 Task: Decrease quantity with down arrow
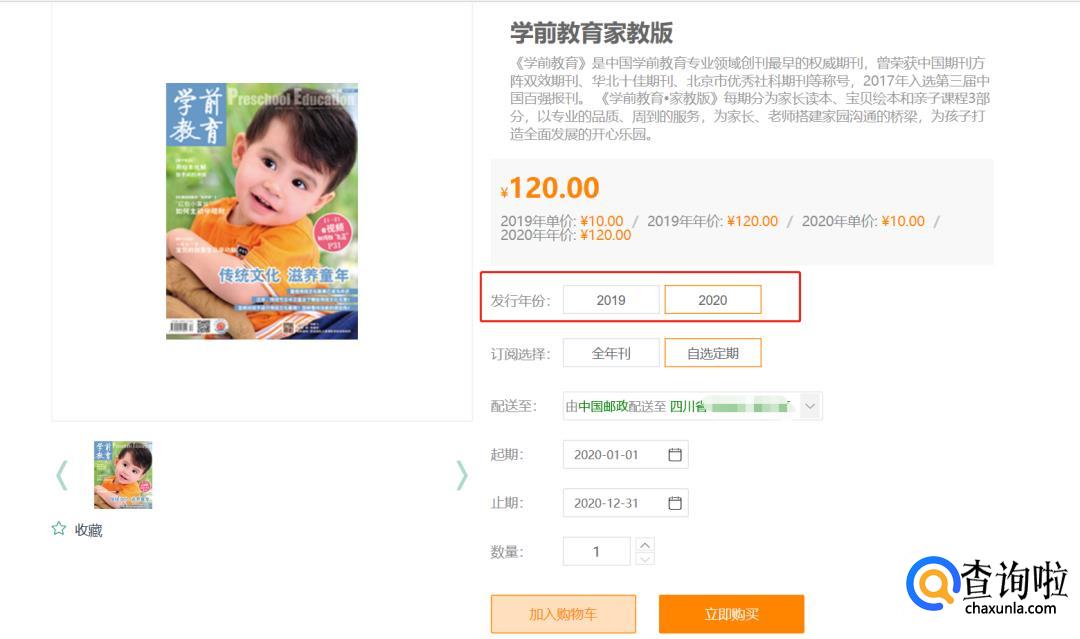coord(645,558)
